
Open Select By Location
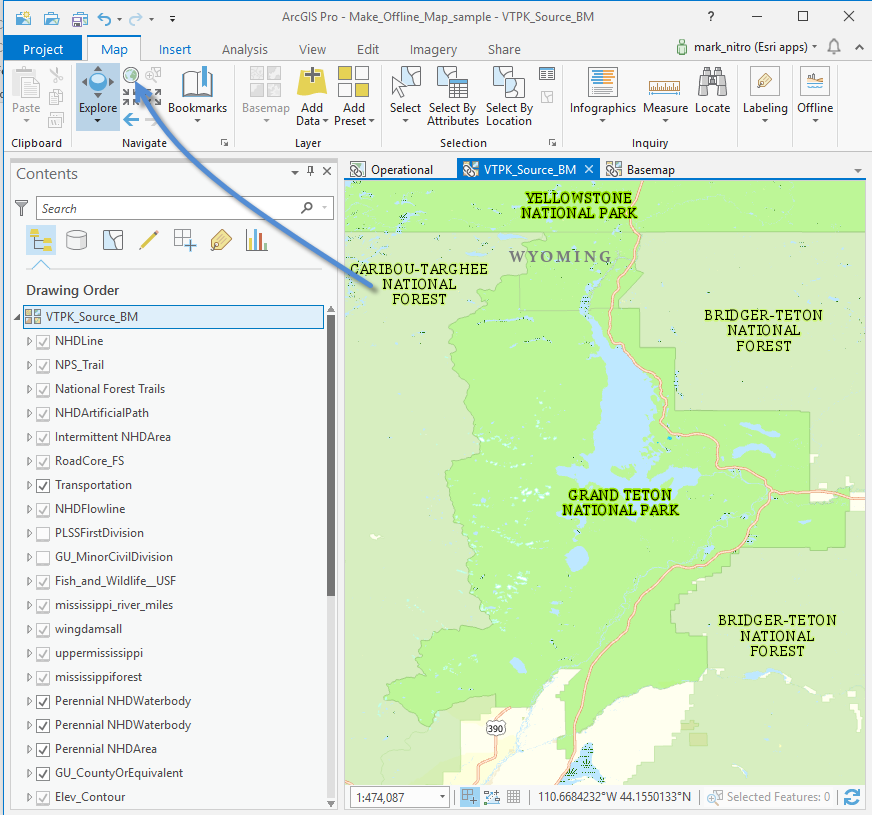[509, 96]
